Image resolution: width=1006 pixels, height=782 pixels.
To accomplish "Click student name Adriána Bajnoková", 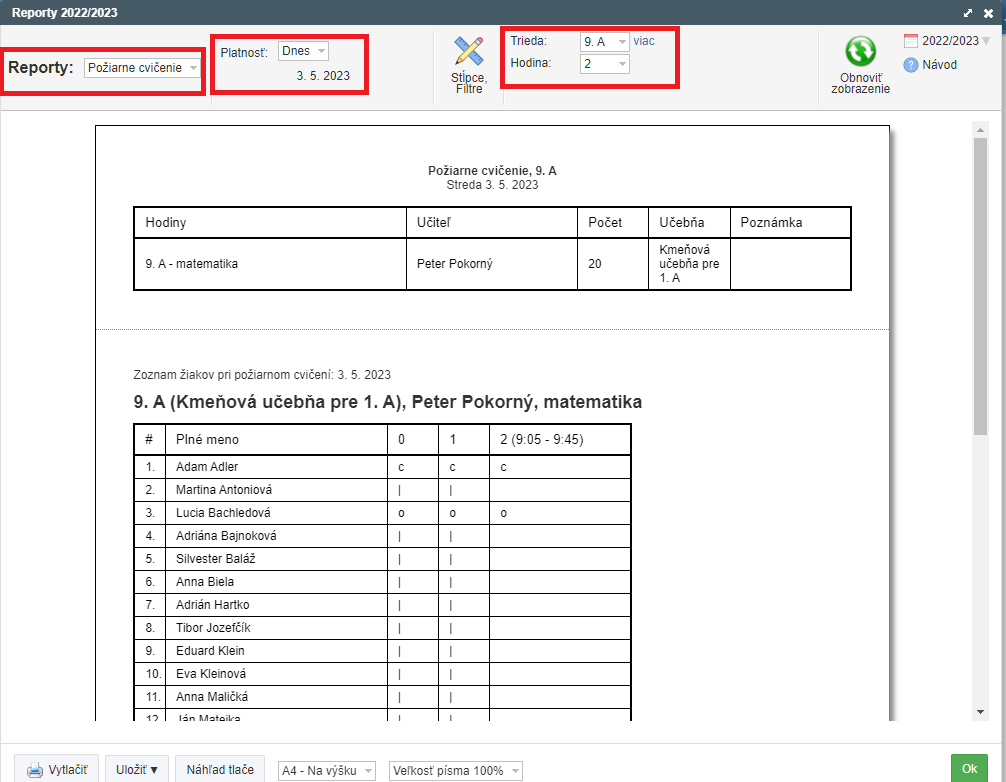I will pyautogui.click(x=226, y=536).
